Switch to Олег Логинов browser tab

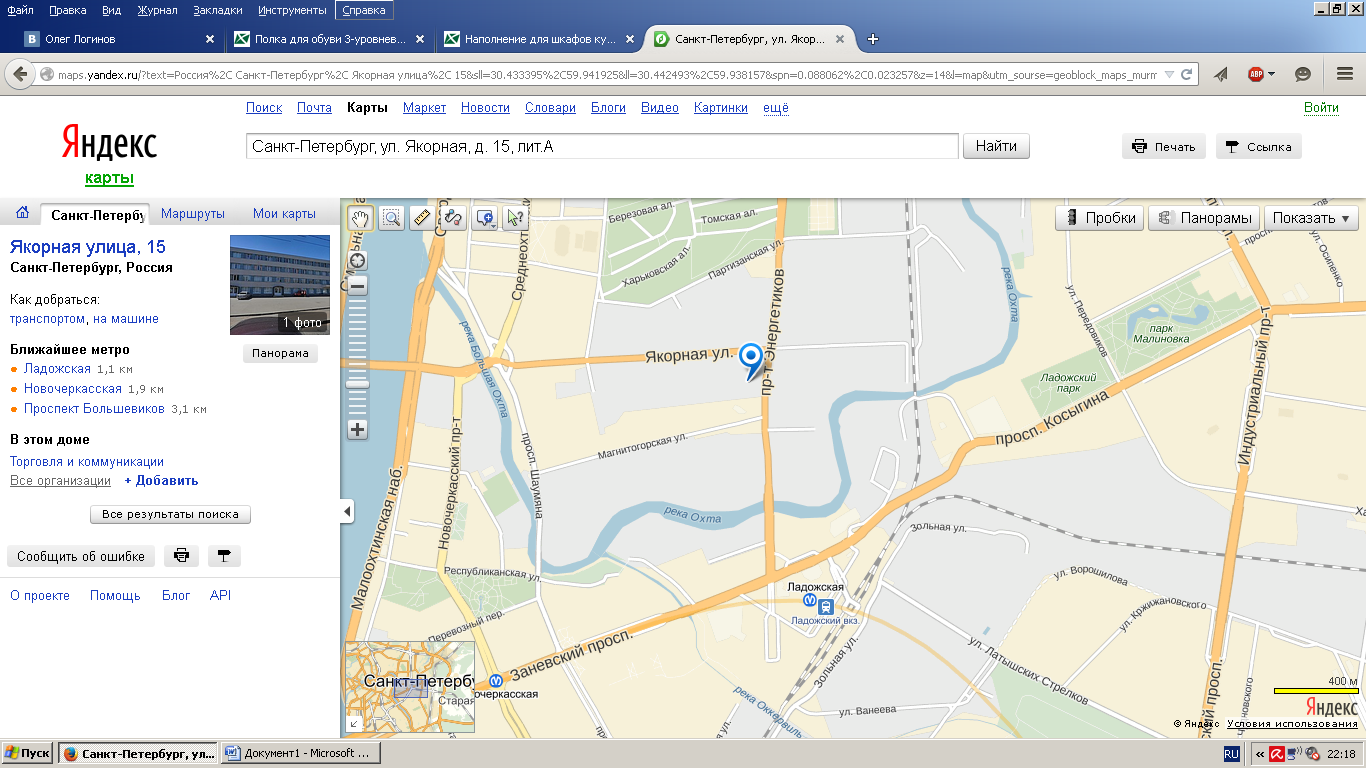tap(118, 39)
